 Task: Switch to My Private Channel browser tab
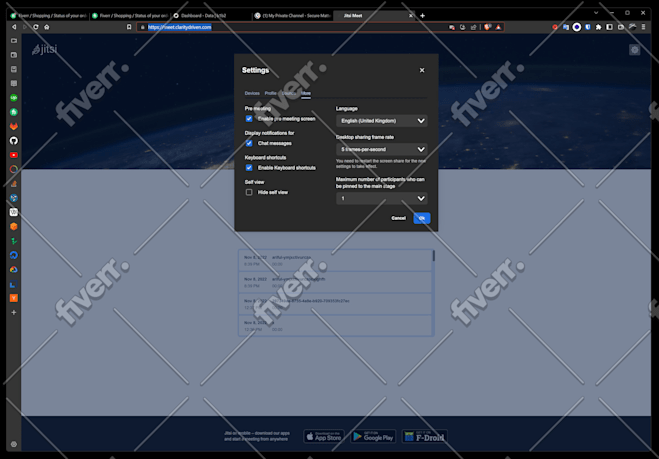292,16
